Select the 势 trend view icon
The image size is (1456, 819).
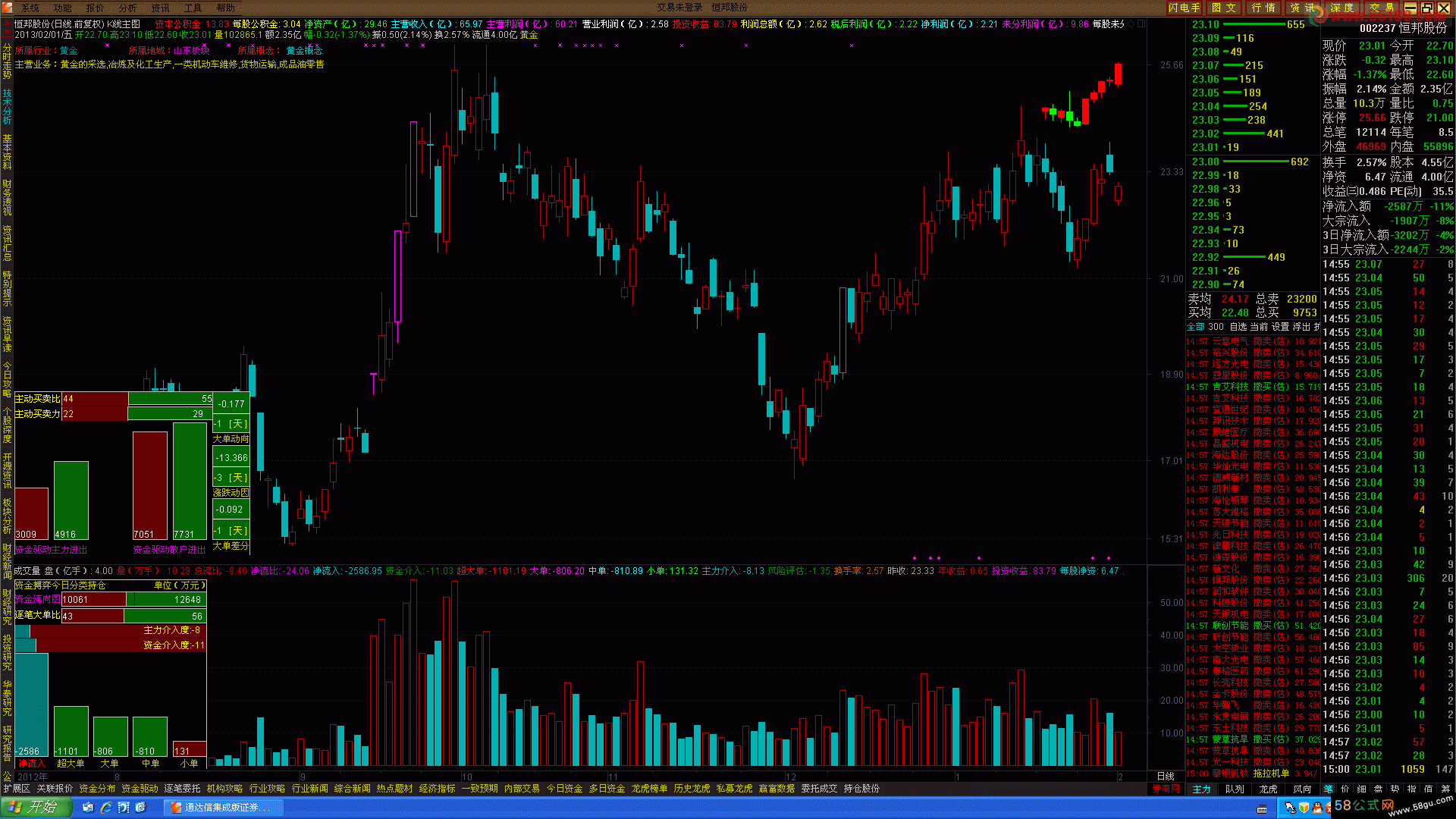click(x=1395, y=789)
